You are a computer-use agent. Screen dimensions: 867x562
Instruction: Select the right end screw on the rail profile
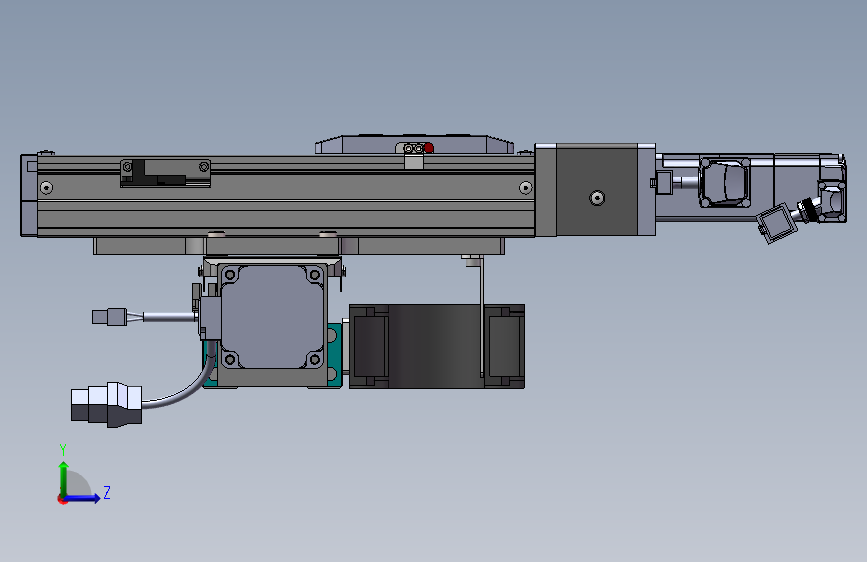[x=525, y=188]
